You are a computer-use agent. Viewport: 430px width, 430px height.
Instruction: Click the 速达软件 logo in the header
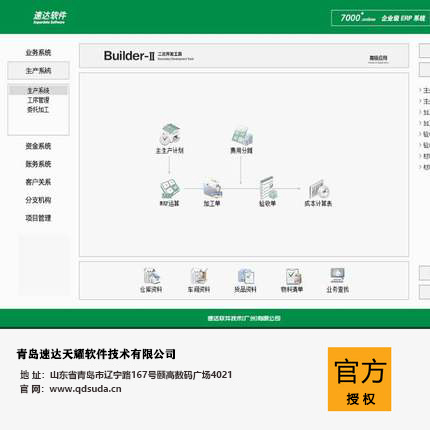click(50, 17)
